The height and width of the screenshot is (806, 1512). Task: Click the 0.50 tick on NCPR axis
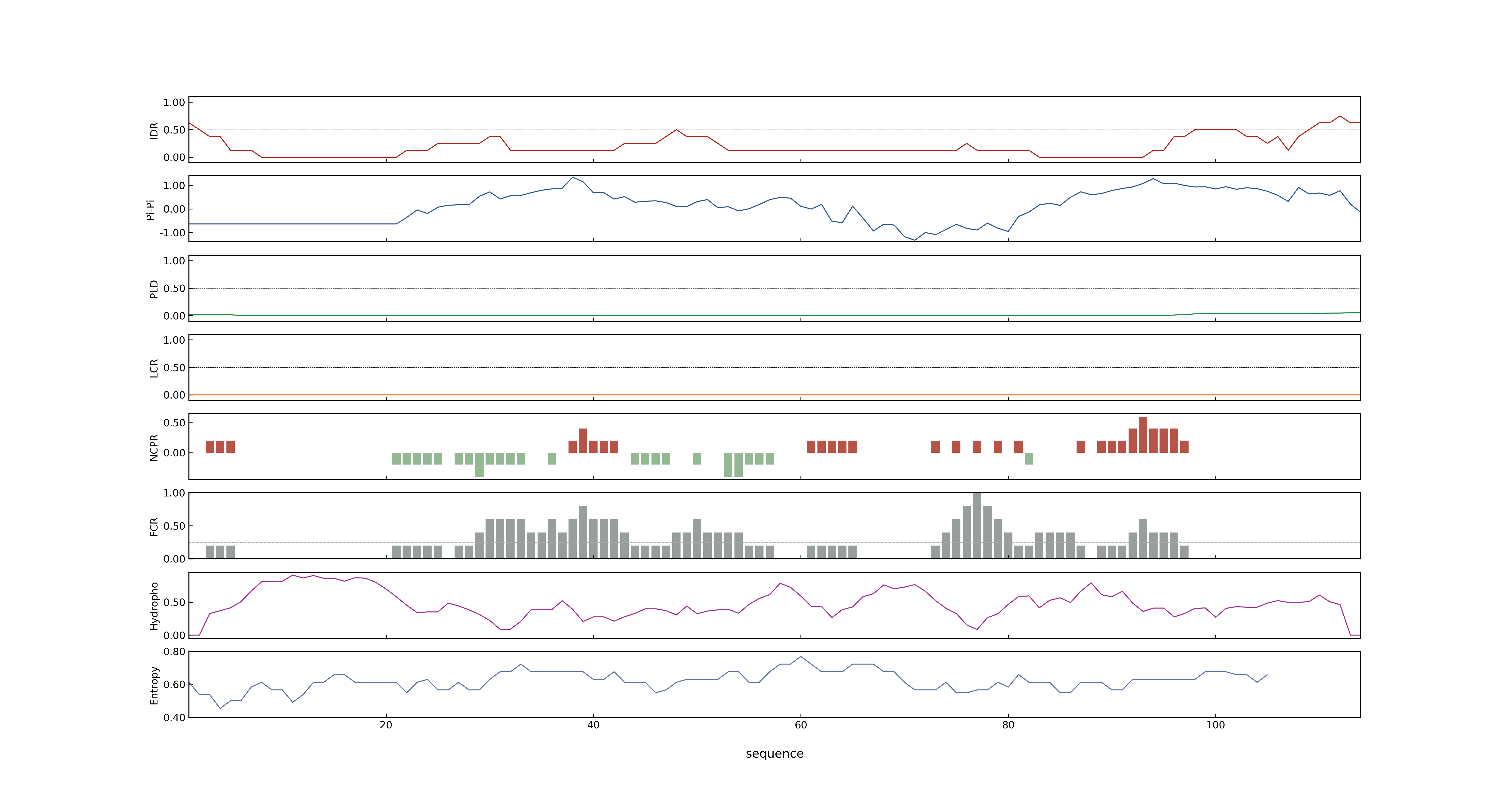coord(174,423)
